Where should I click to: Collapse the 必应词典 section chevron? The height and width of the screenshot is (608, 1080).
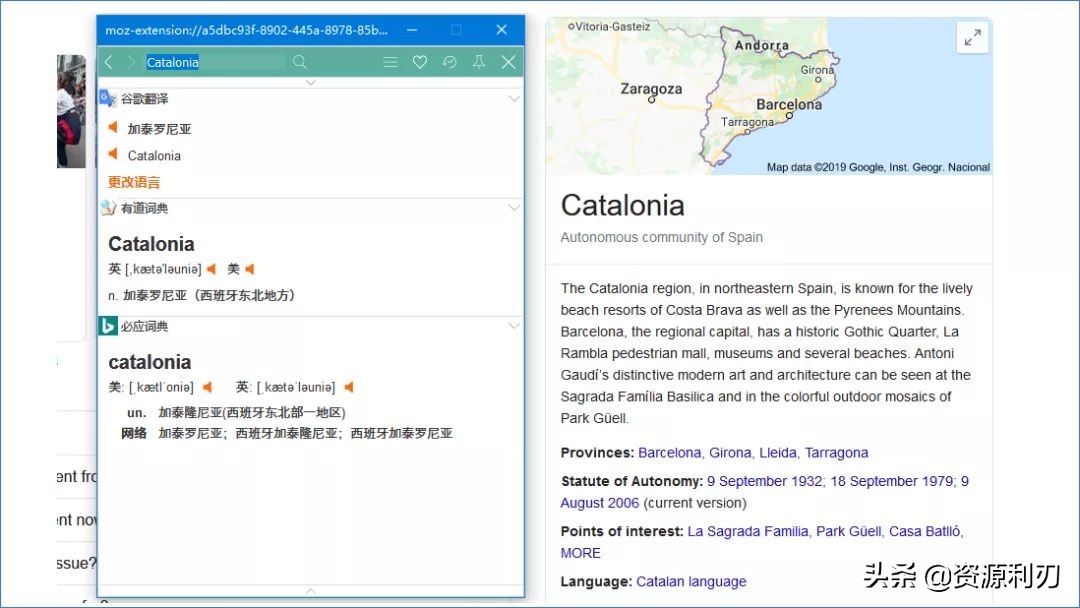pos(514,326)
